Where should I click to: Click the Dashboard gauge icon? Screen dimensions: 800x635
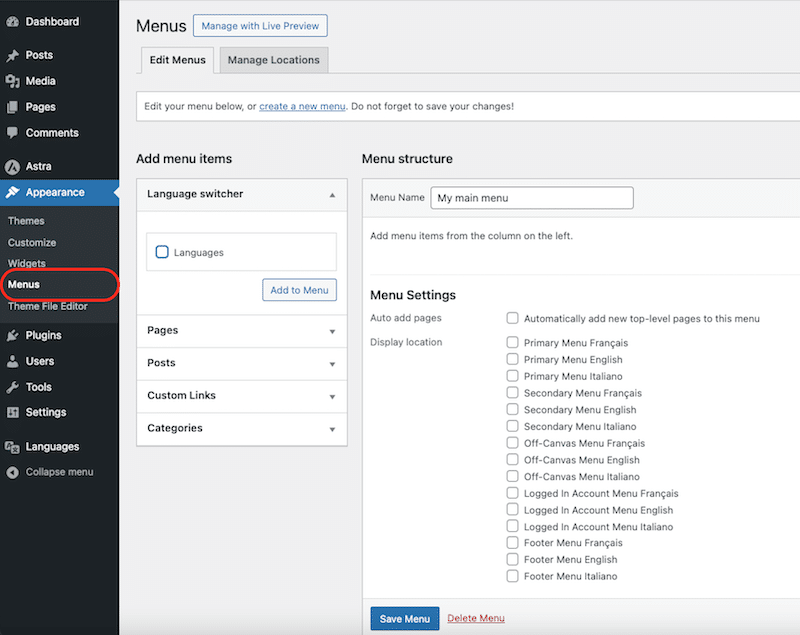click(13, 22)
